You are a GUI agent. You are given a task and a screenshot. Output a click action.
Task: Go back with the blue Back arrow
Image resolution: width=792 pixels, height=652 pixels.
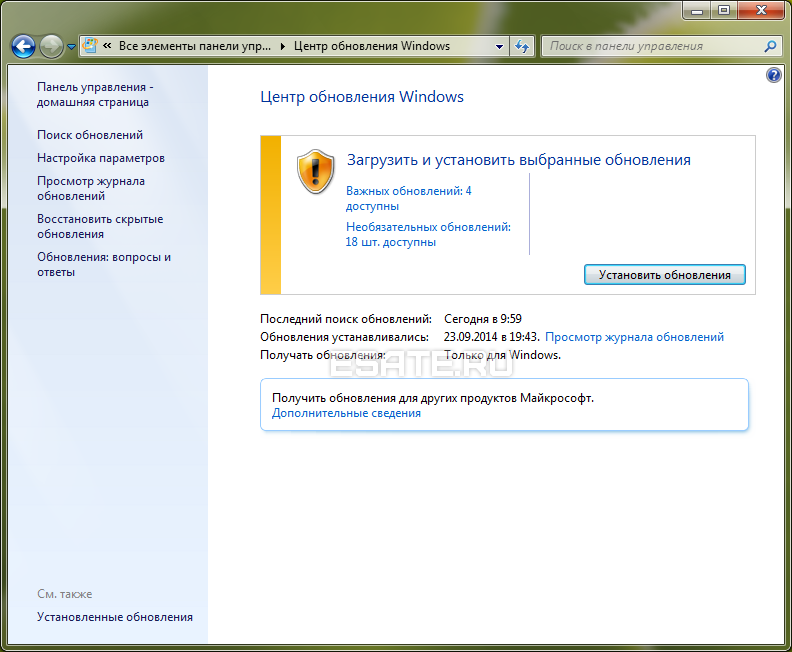[23, 46]
